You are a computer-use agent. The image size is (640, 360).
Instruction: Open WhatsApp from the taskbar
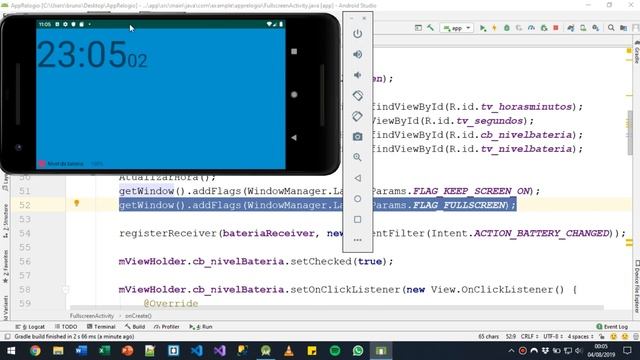coord(358,351)
